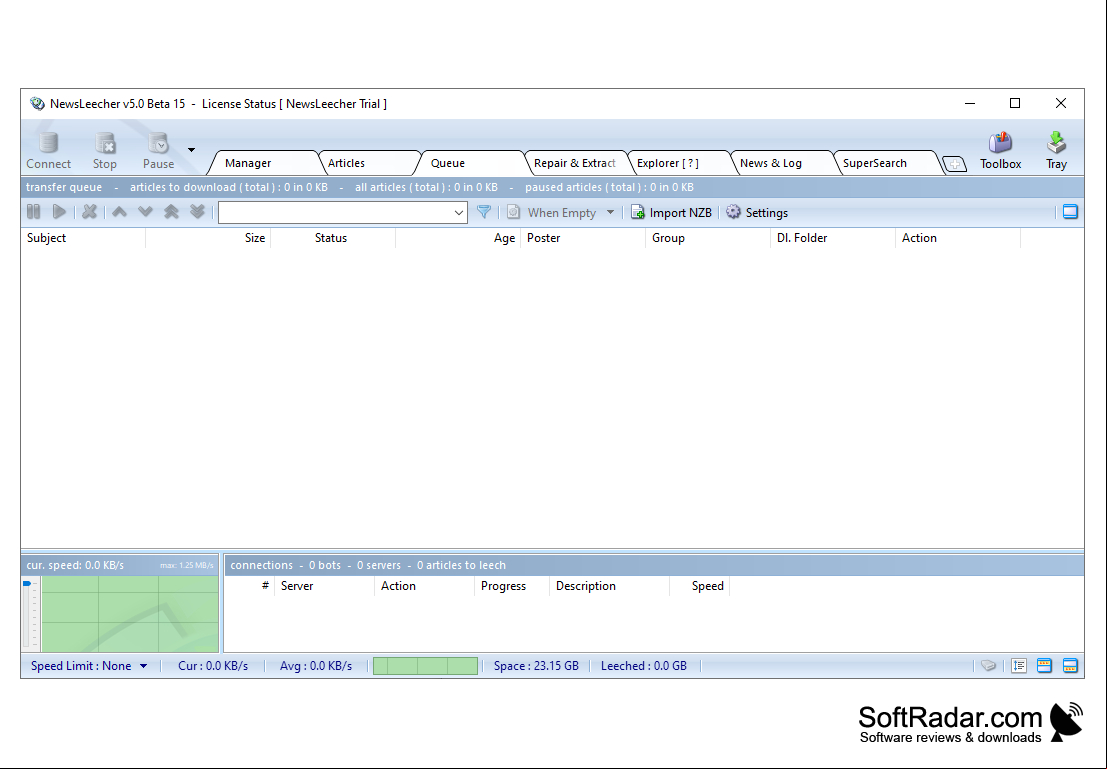The height and width of the screenshot is (769, 1107).
Task: Sort queue by Subject column
Action: tap(83, 238)
